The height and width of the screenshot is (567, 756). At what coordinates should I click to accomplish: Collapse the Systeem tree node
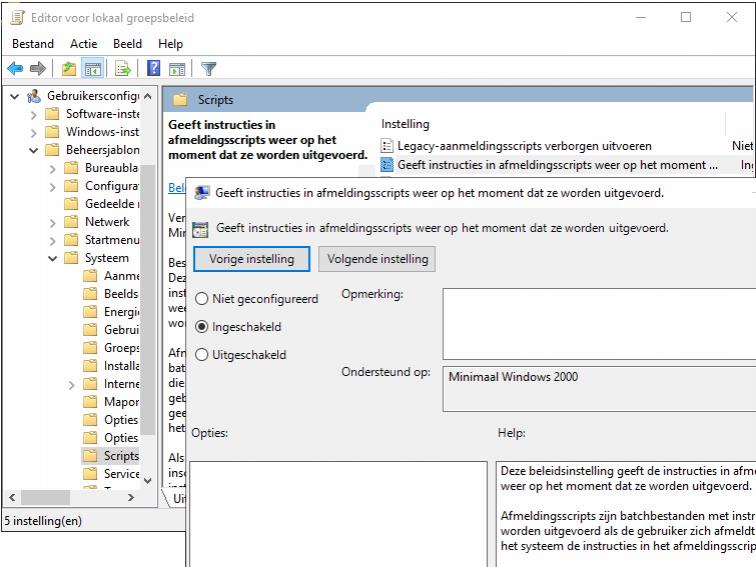coord(53,258)
